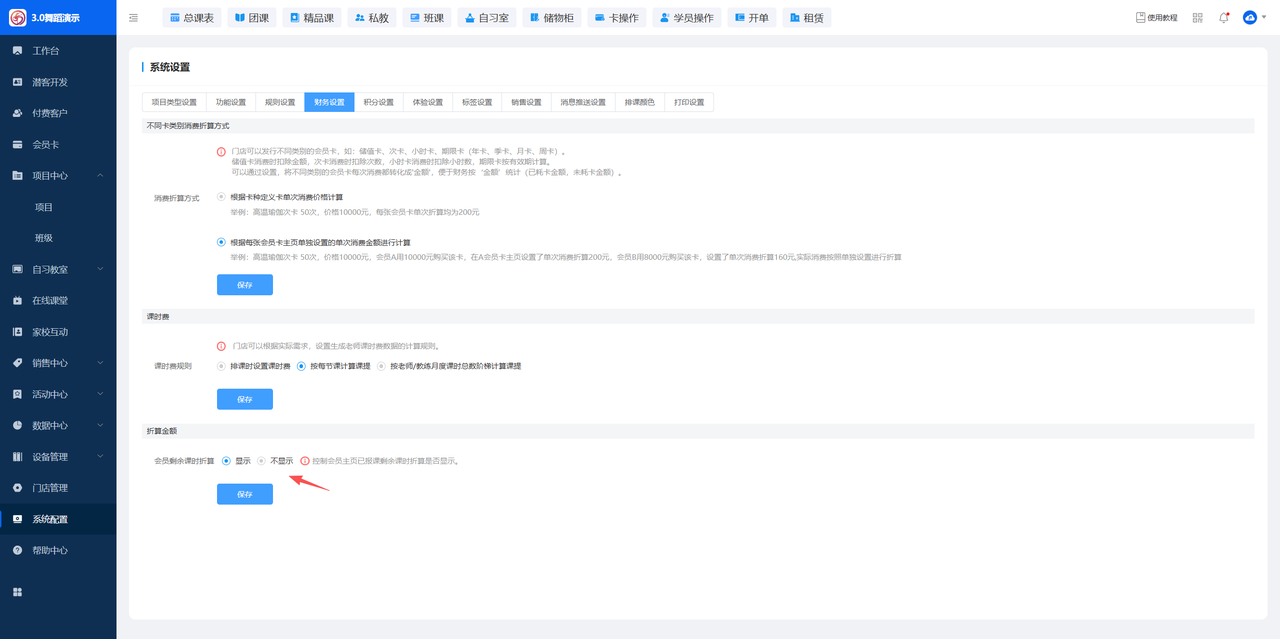Viewport: 1280px width, 639px height.
Task: Open 工作台 in the left sidebar
Action: pos(45,51)
